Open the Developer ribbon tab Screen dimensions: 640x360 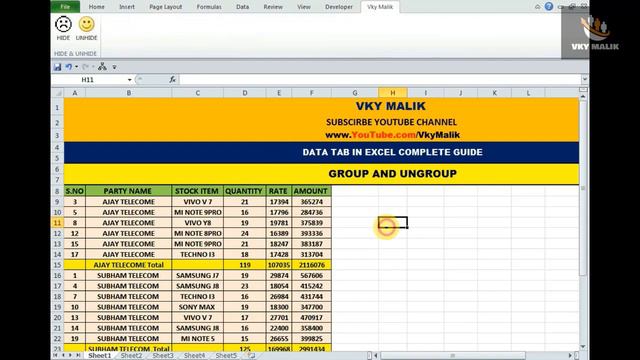click(x=339, y=7)
